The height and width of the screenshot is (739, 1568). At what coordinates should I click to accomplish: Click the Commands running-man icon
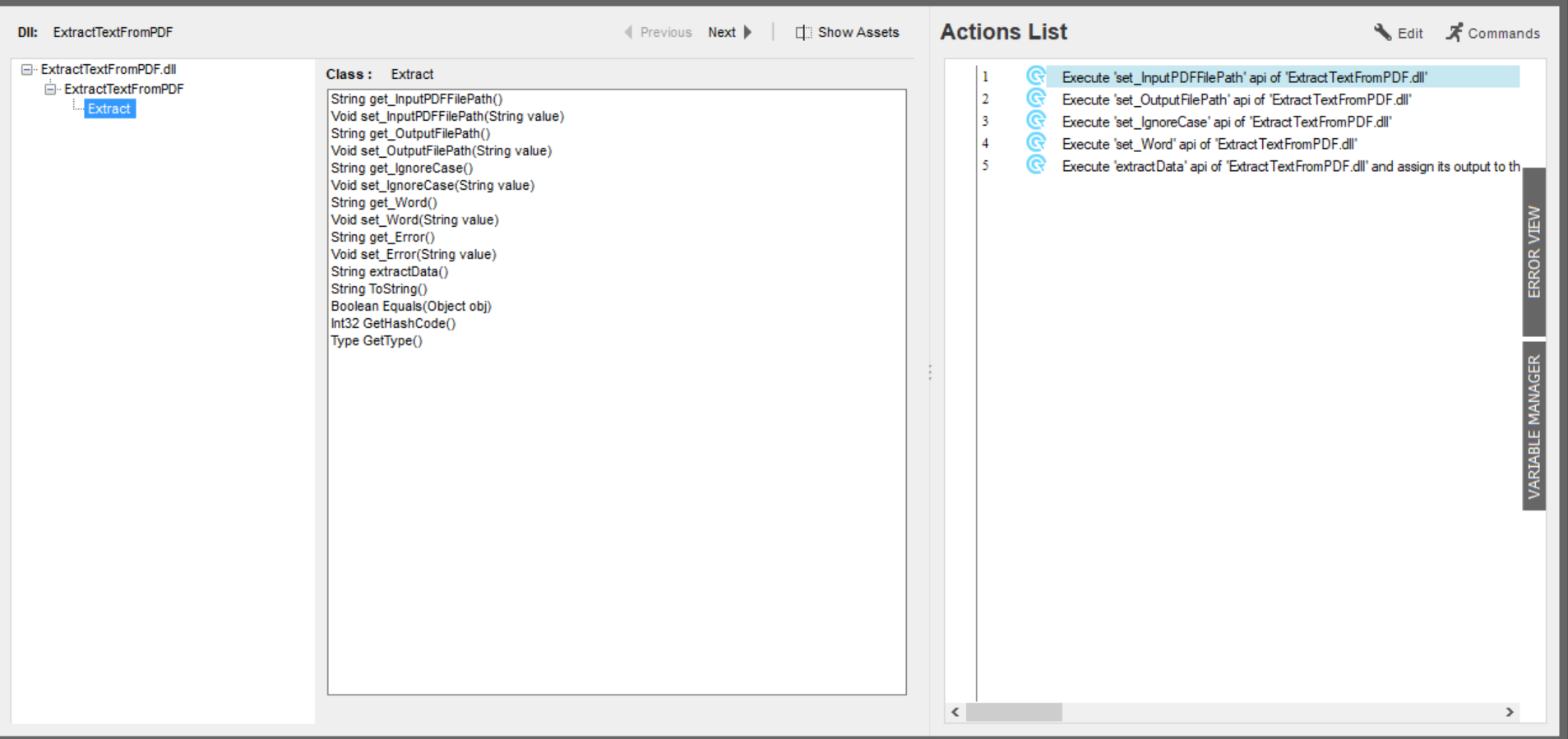[1455, 32]
